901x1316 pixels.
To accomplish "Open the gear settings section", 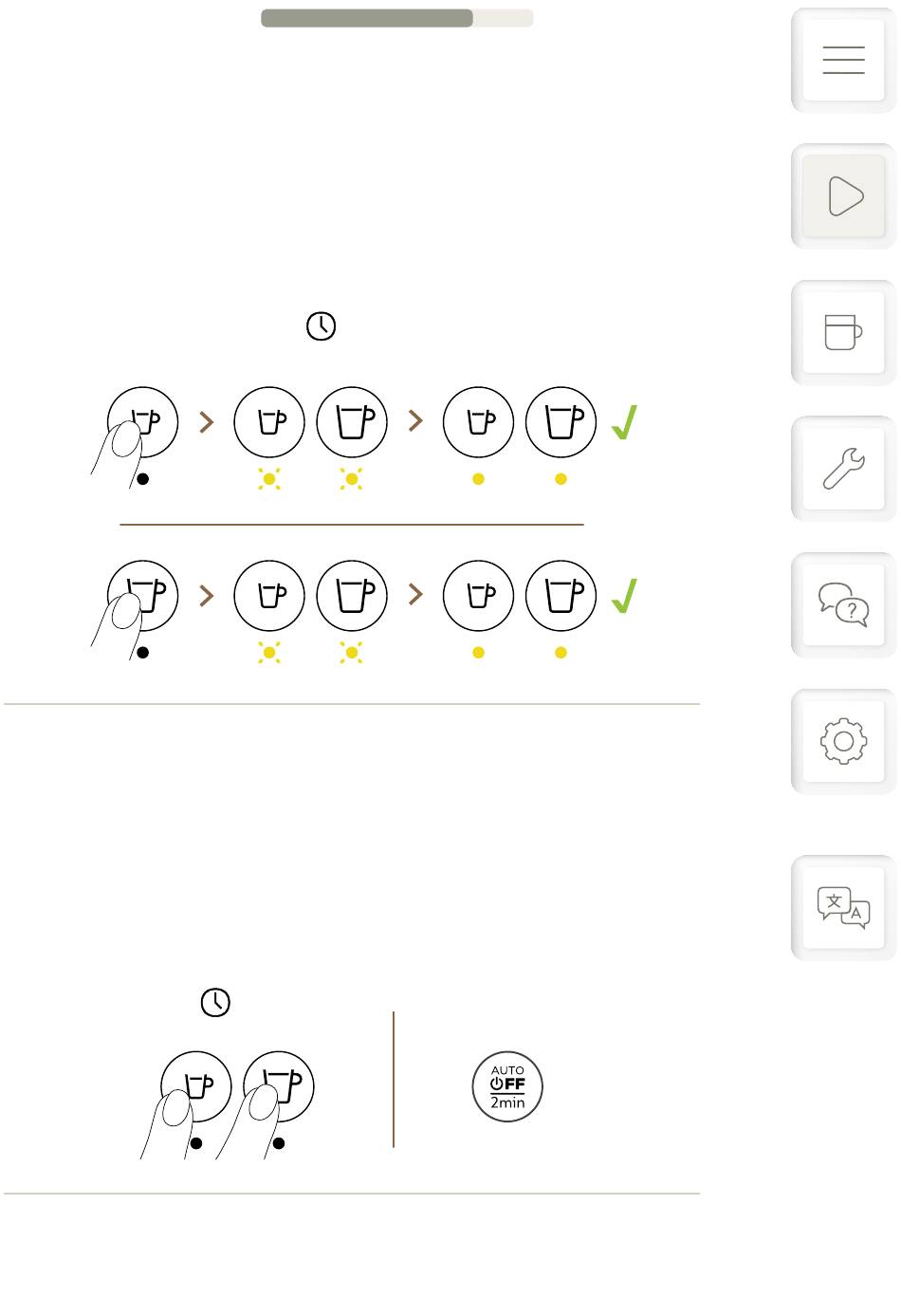I will [843, 741].
